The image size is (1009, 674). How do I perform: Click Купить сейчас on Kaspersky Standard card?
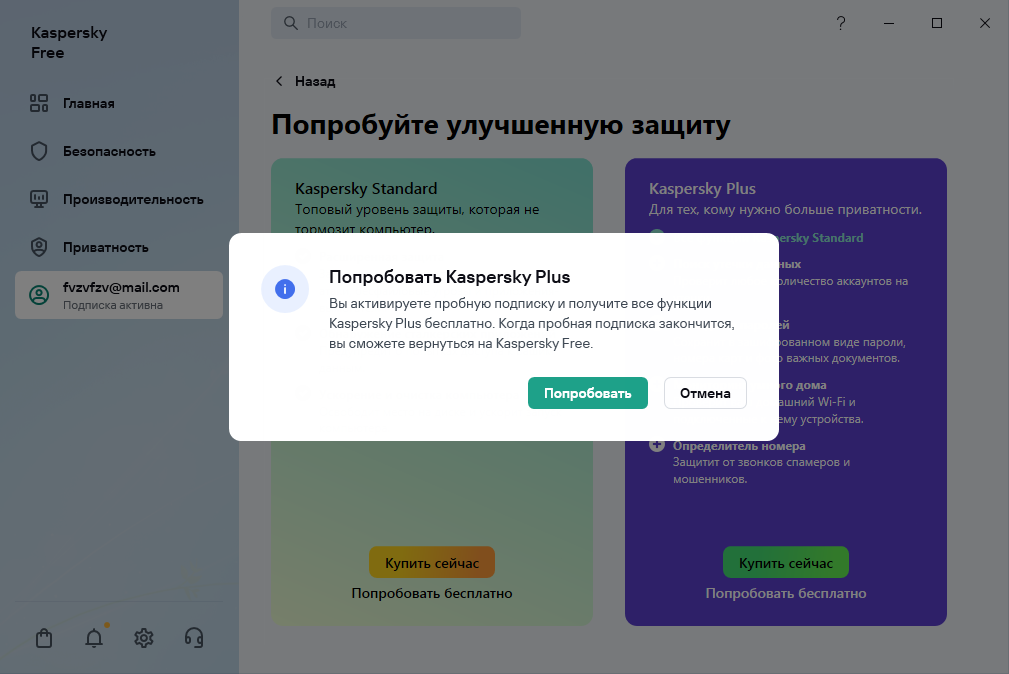[432, 563]
